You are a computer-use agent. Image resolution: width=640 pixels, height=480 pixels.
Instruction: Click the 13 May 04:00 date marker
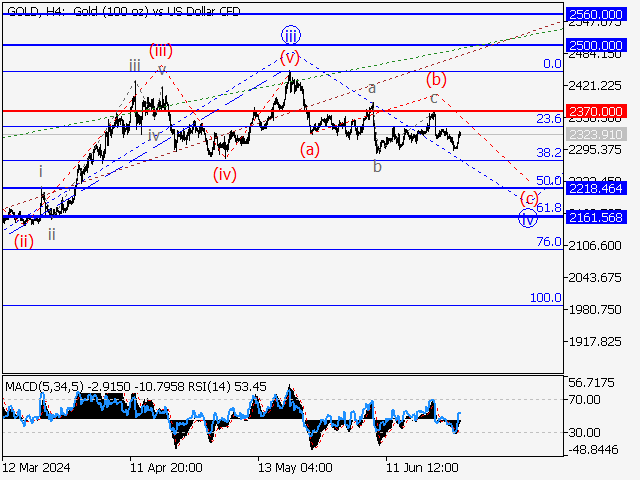294,467
